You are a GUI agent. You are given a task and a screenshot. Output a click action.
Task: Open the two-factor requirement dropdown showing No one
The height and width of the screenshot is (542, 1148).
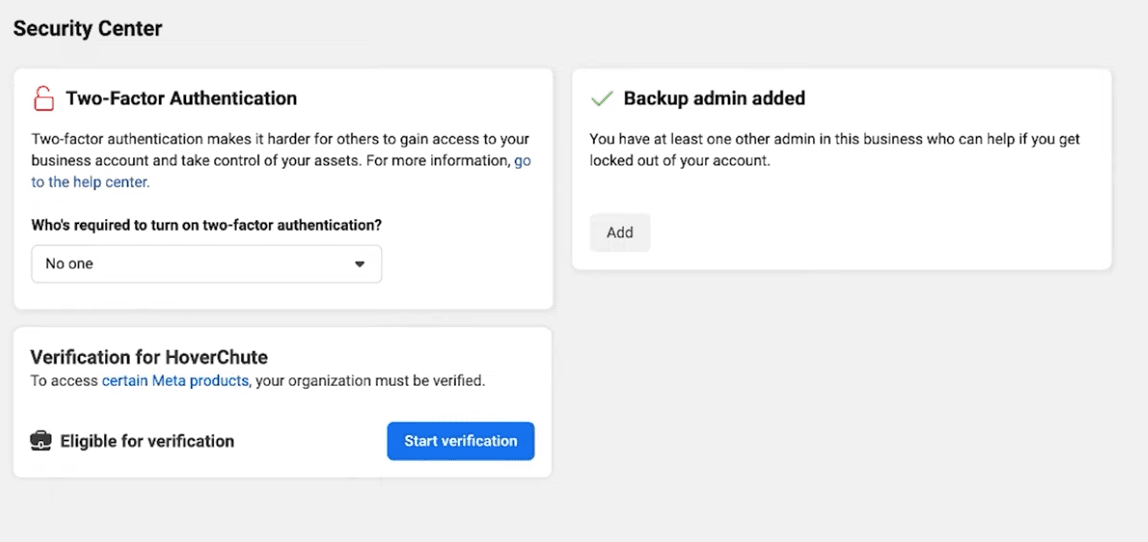206,265
